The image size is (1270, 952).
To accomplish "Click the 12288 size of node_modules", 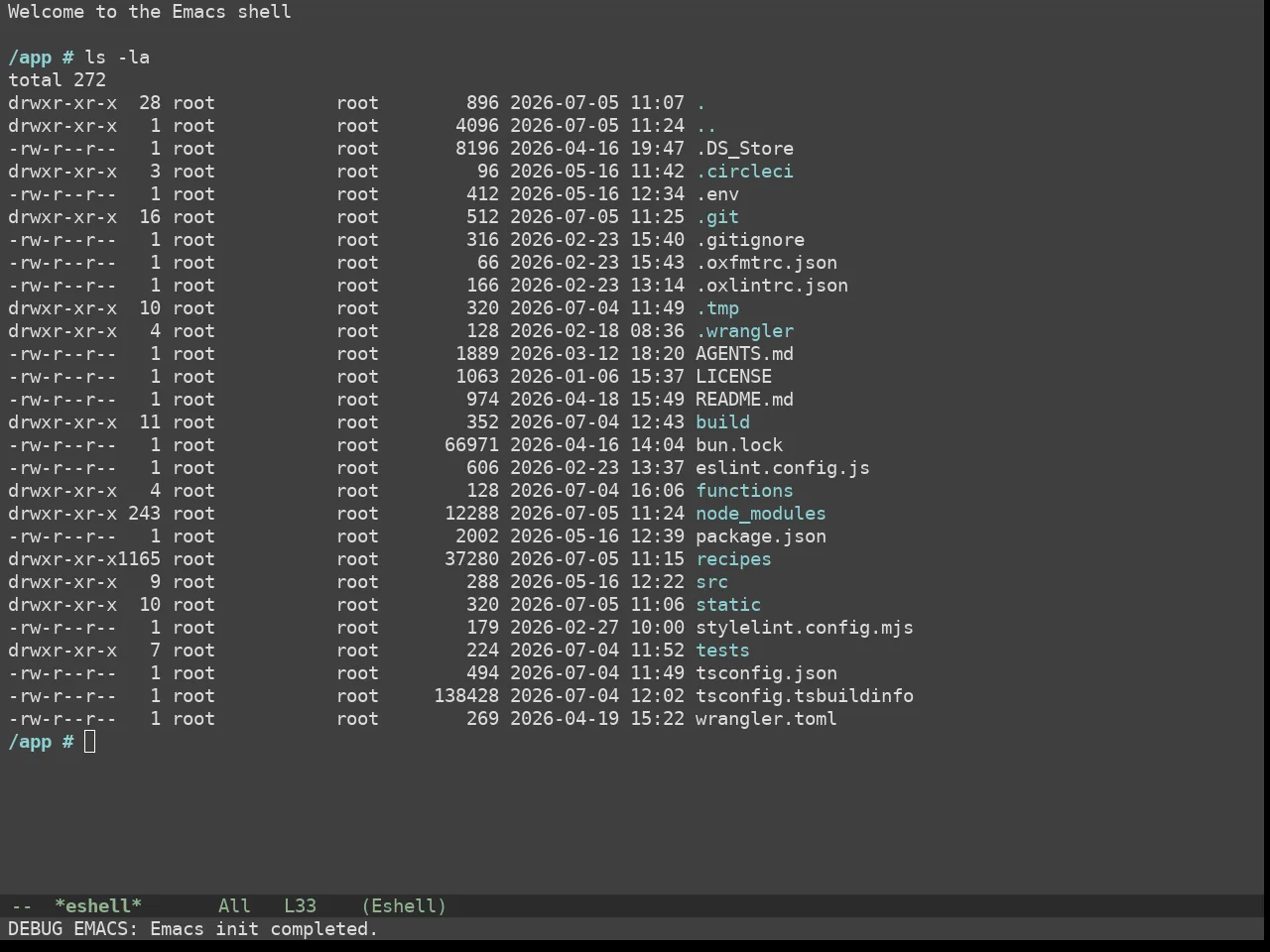I will coord(471,514).
